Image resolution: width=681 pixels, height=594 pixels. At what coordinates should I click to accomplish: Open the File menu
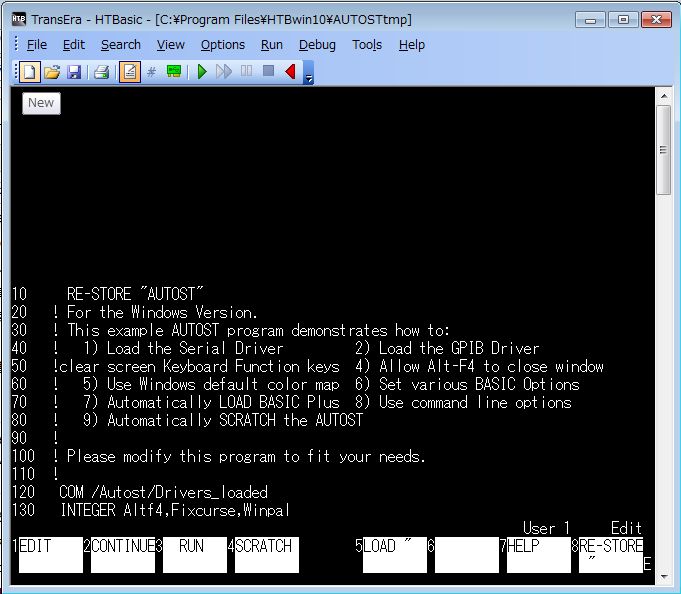(x=36, y=45)
